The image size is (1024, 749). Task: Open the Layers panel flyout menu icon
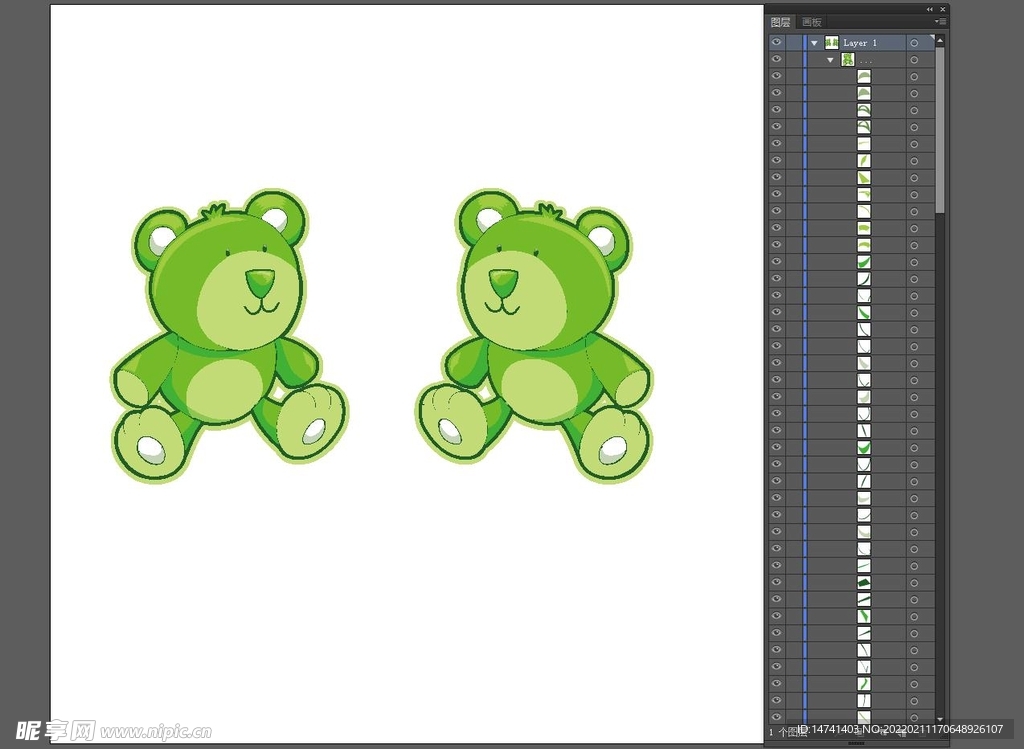[940, 21]
